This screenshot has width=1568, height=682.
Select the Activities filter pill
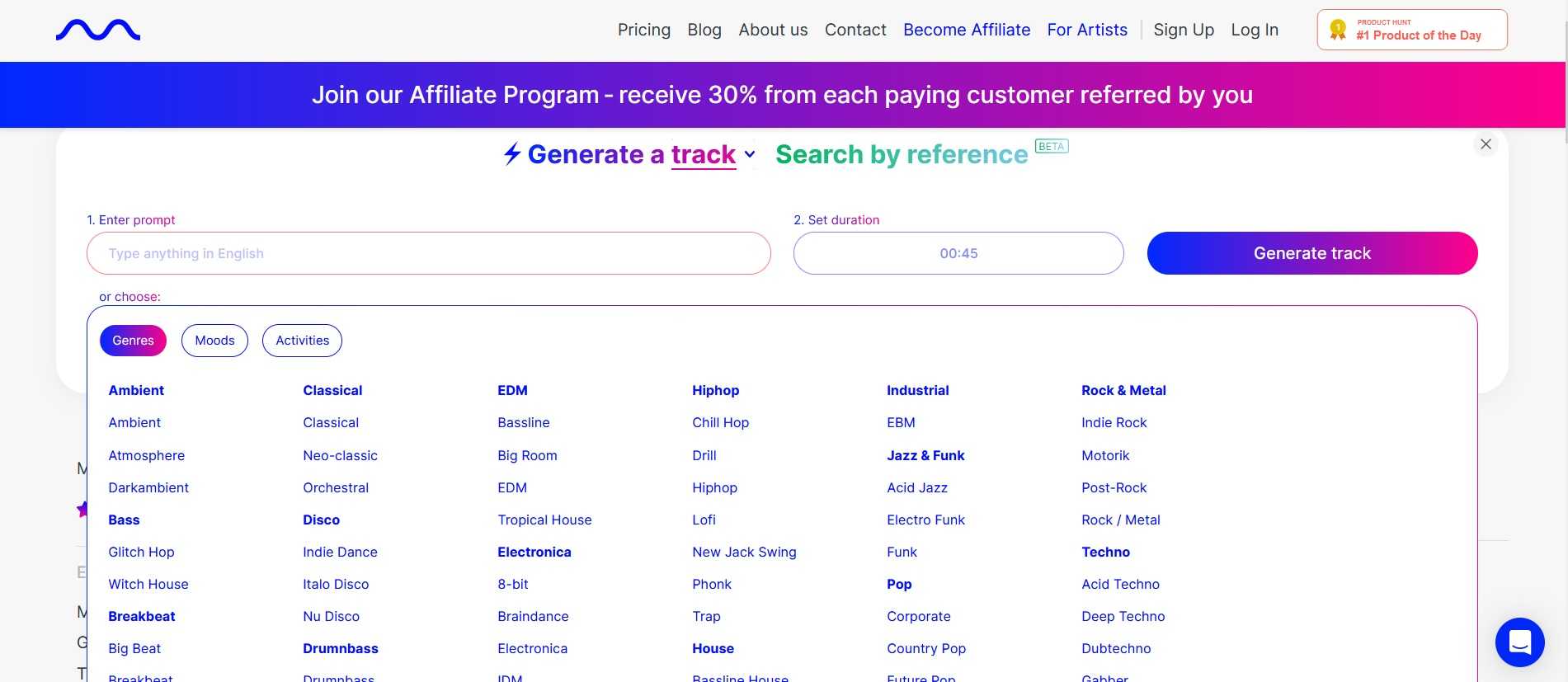(302, 341)
